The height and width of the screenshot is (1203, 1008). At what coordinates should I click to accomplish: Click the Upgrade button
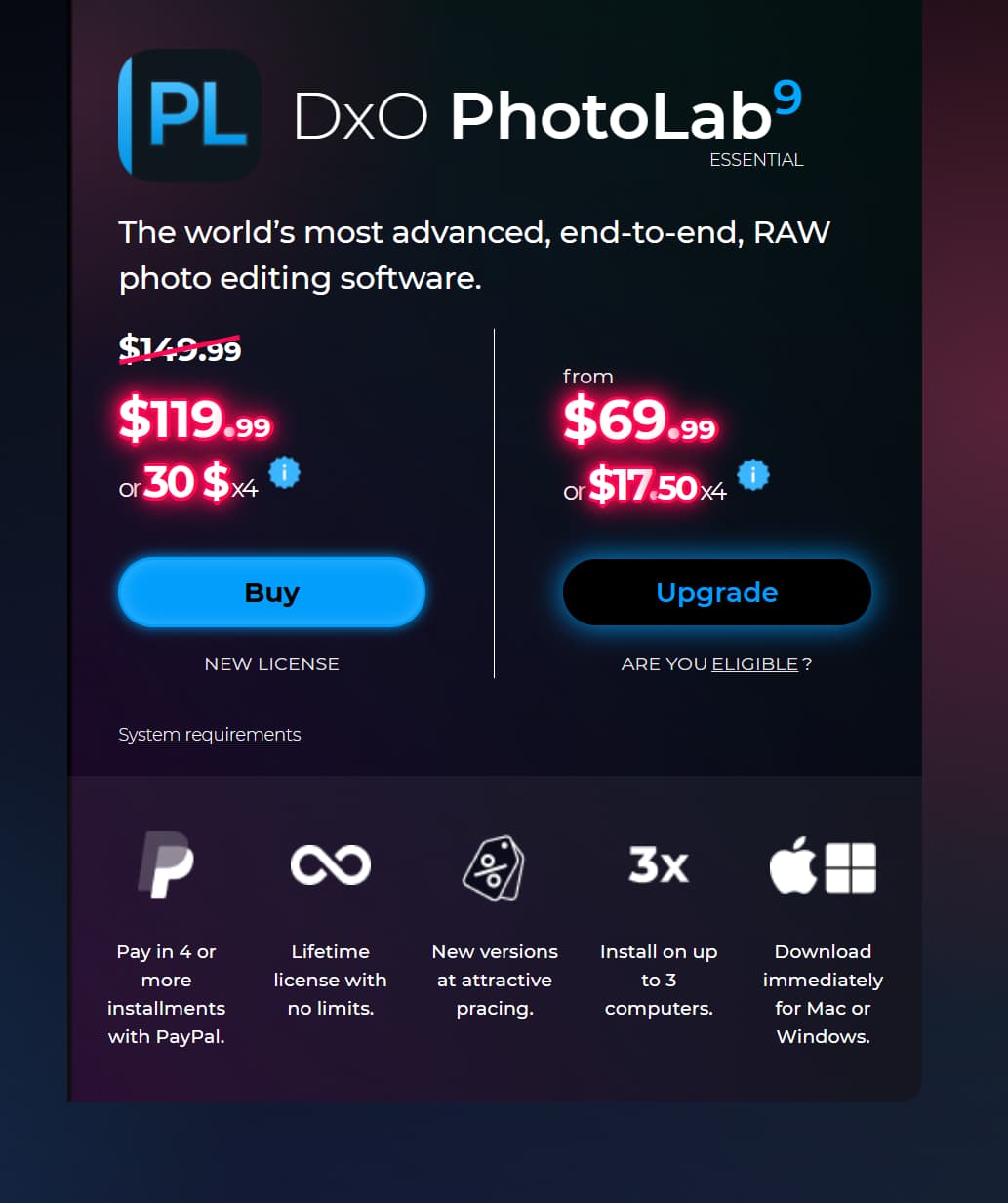(x=717, y=592)
